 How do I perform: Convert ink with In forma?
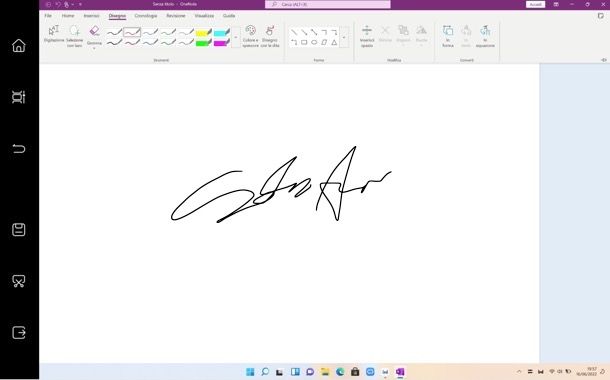point(448,36)
